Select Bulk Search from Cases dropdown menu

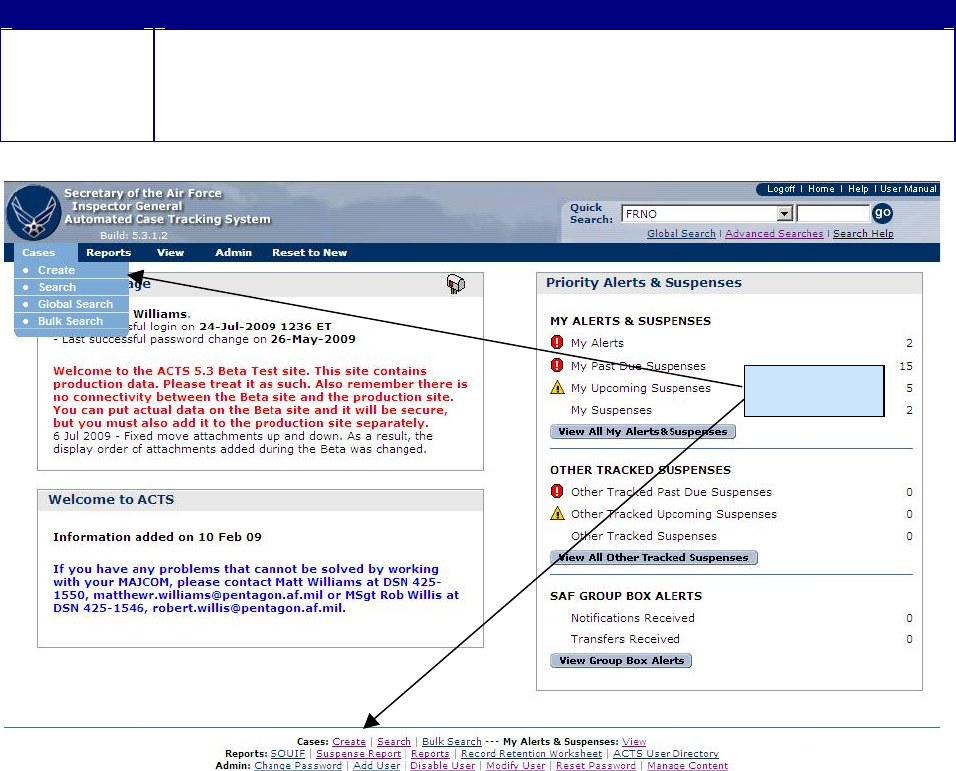click(70, 321)
